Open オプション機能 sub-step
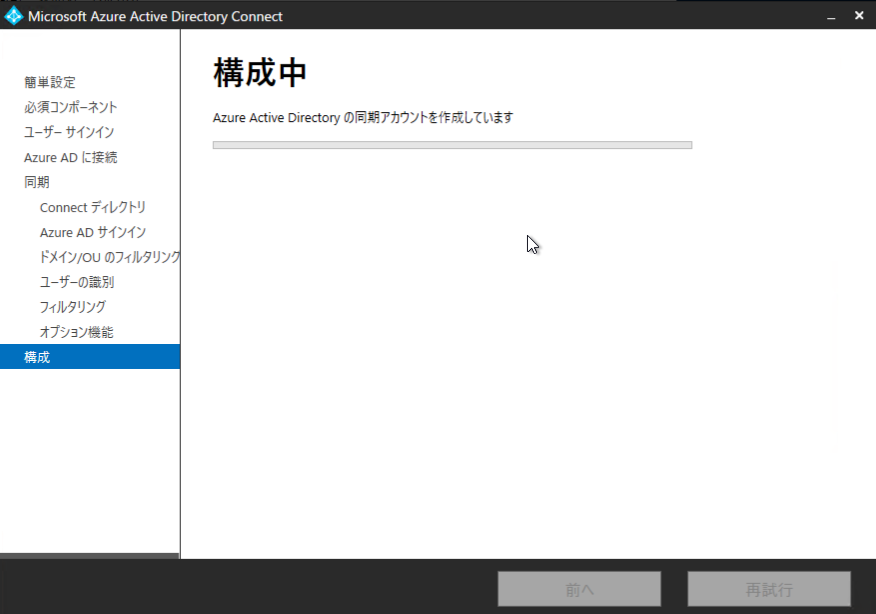Image resolution: width=876 pixels, height=614 pixels. [77, 332]
